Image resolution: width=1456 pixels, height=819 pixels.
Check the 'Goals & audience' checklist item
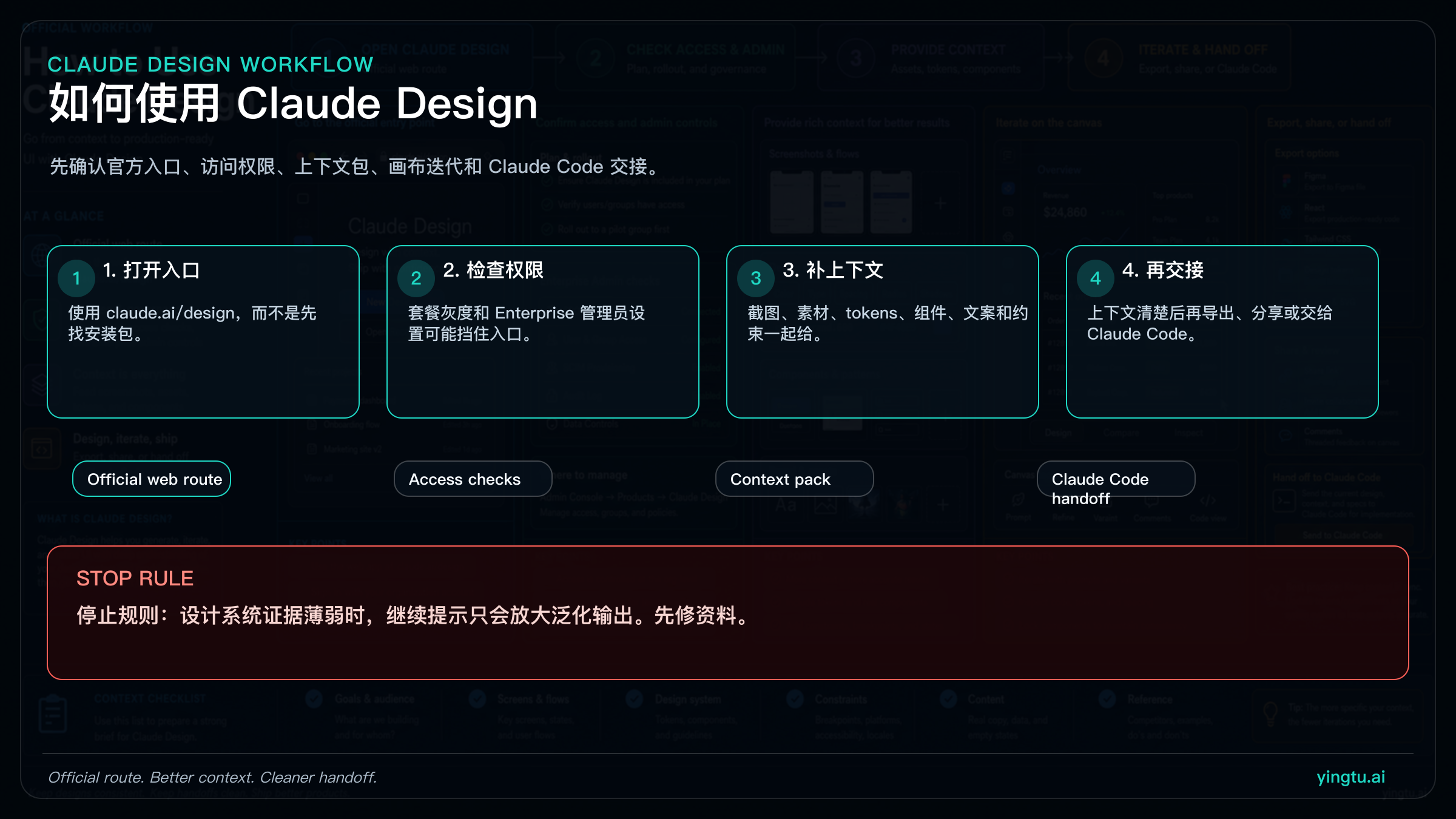(x=314, y=699)
